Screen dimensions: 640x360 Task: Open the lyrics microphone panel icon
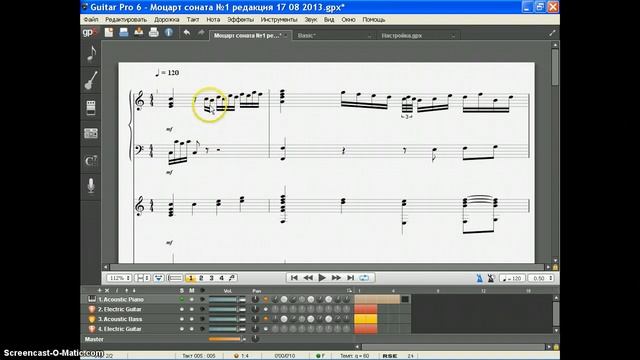91,186
